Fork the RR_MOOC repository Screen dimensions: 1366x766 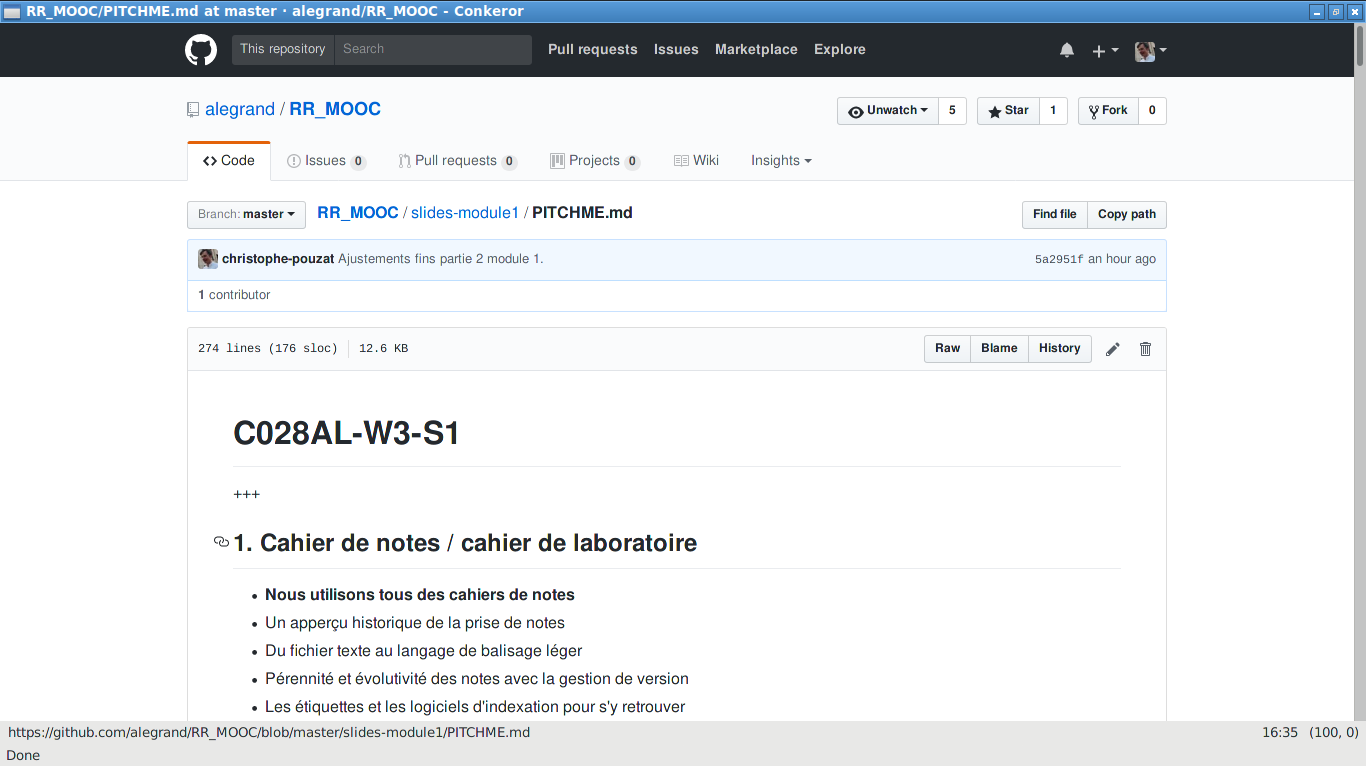click(x=1108, y=111)
